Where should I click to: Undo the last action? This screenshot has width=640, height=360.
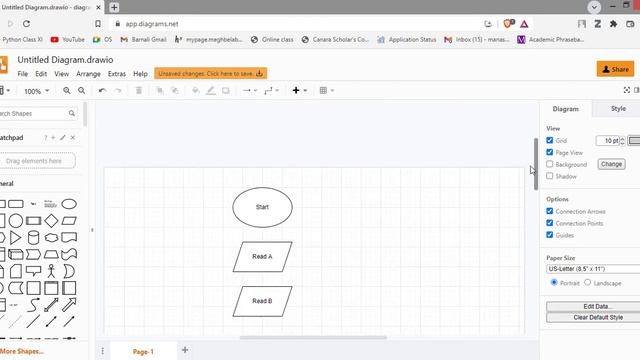pyautogui.click(x=102, y=91)
